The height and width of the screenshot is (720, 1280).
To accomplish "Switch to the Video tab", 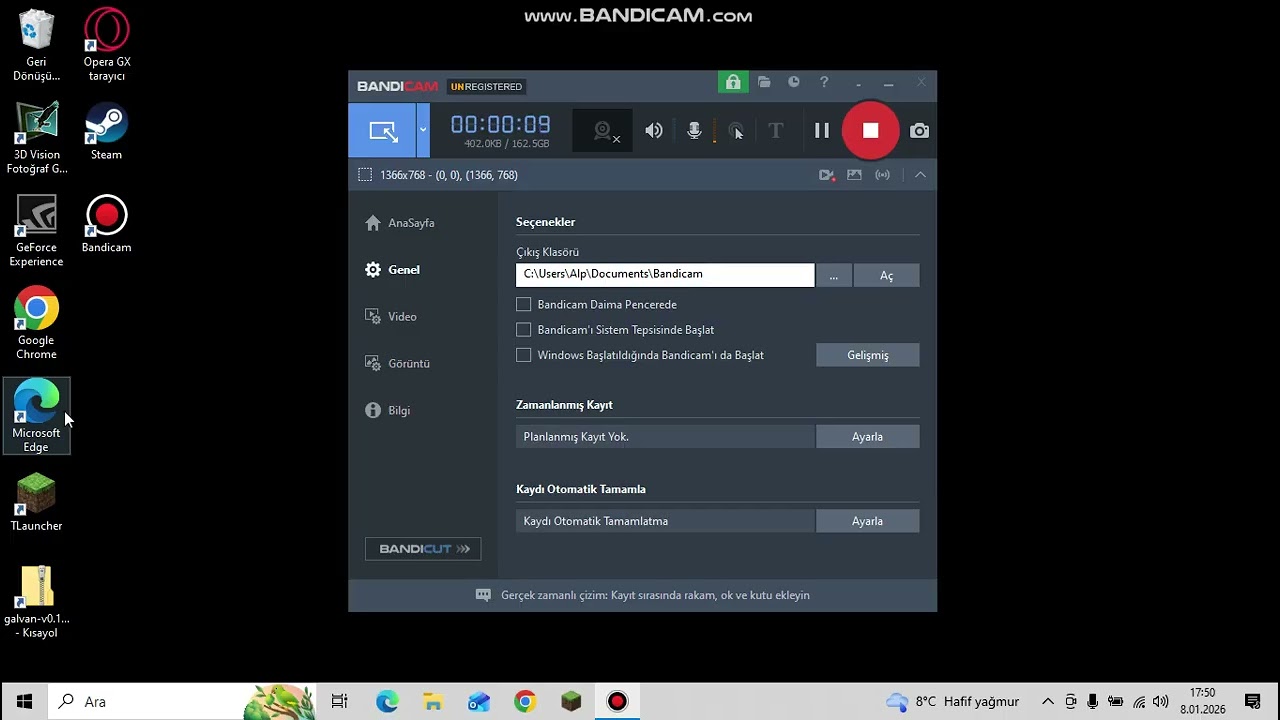I will (391, 317).
